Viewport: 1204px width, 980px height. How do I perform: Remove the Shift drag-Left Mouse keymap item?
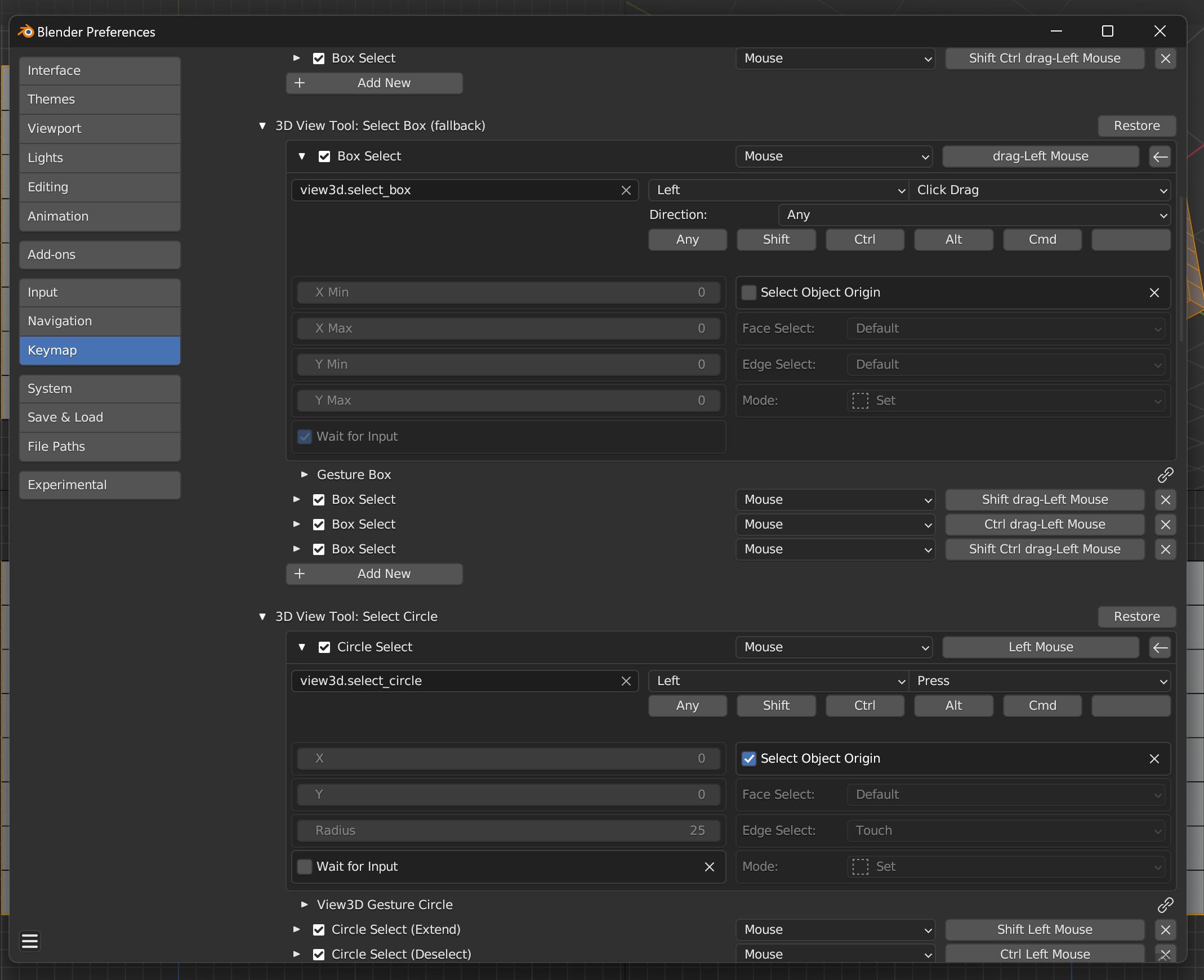[x=1165, y=500]
